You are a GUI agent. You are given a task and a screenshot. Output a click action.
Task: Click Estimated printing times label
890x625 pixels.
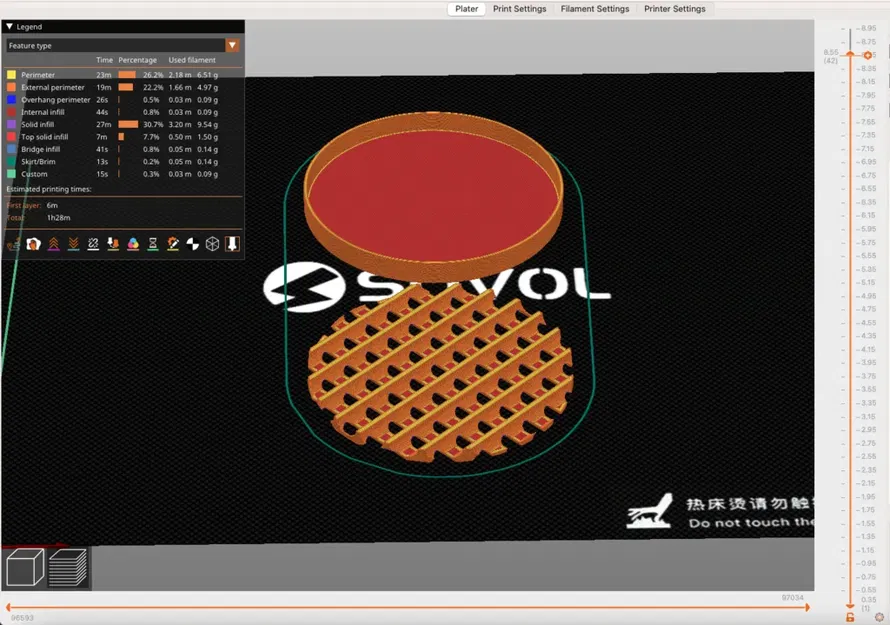(49, 189)
